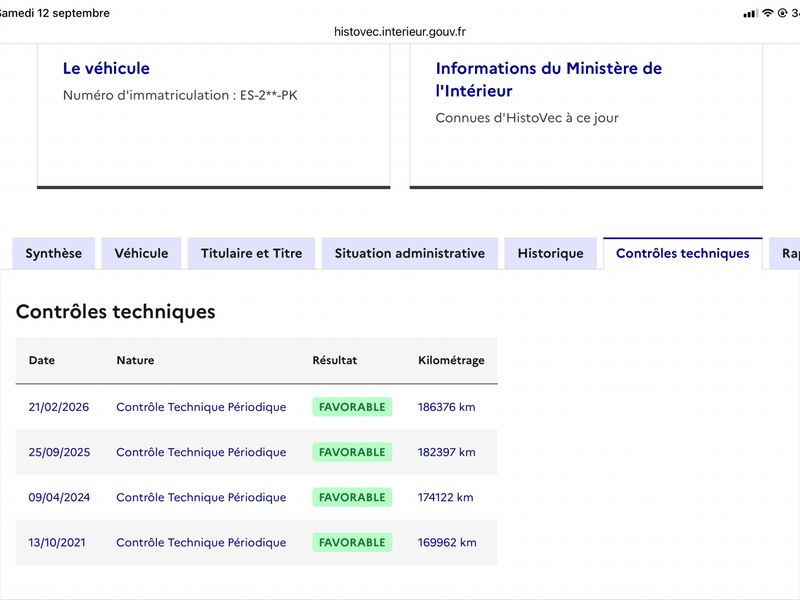The height and width of the screenshot is (600, 800).
Task: Click the Résultat column header
Action: point(335,360)
